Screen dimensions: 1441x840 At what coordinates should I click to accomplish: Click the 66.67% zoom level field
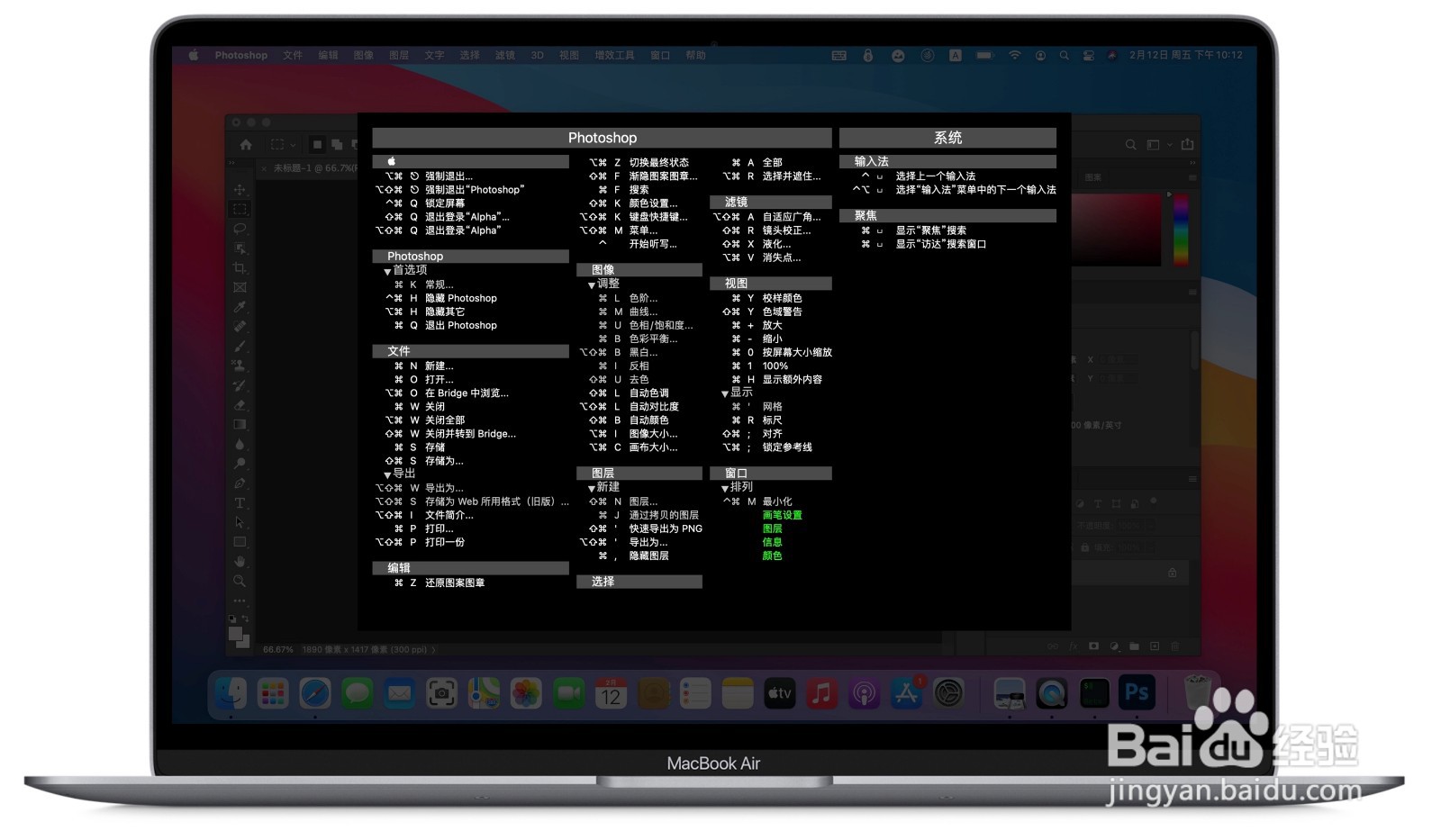click(x=278, y=649)
